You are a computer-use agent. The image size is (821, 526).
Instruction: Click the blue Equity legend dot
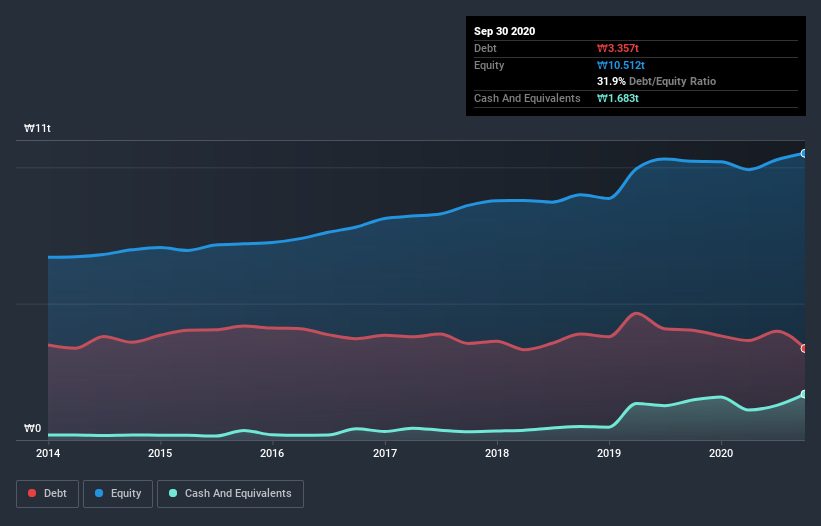99,493
